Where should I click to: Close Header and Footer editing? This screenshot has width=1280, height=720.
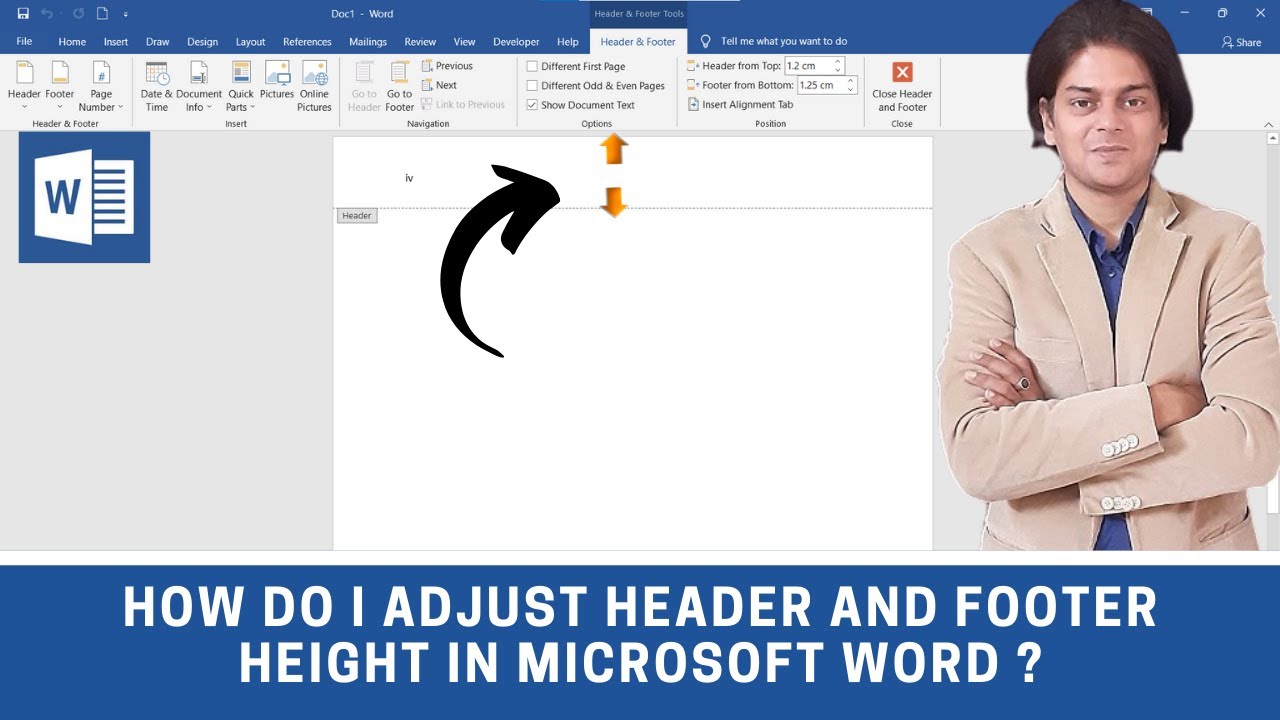[x=902, y=86]
